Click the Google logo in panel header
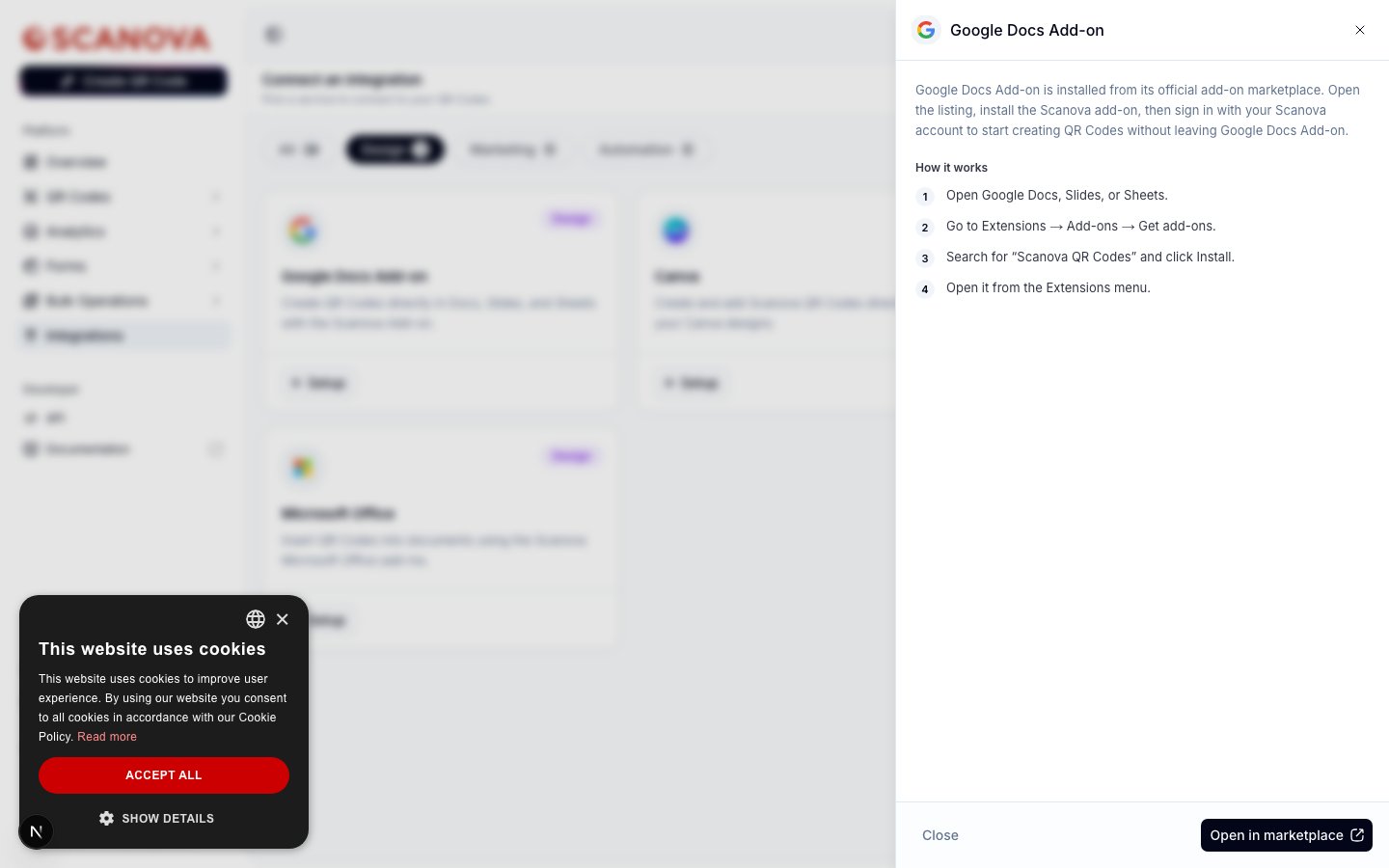Viewport: 1389px width, 868px height. pos(926,30)
